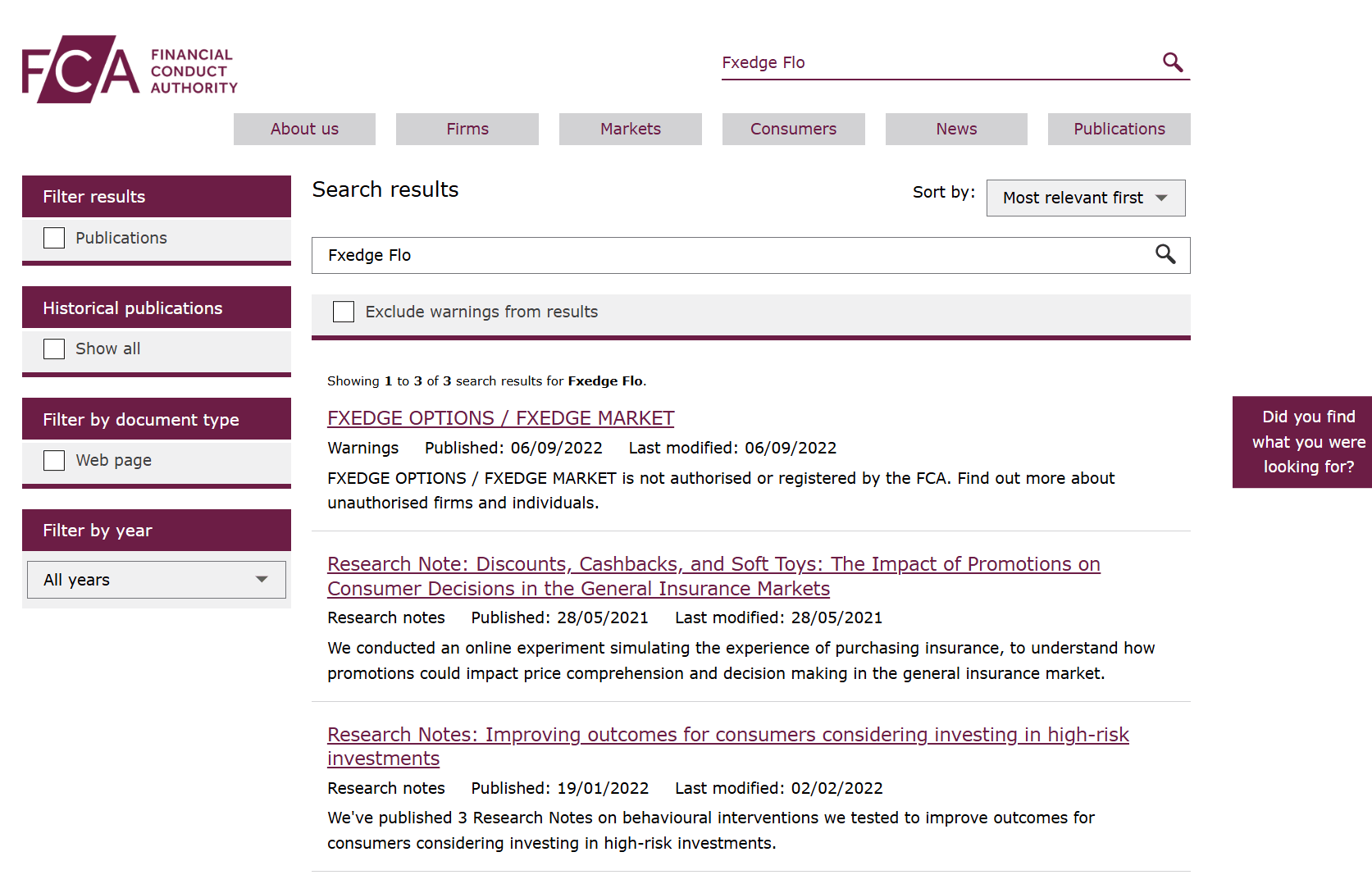
Task: Open Research Note on Discounts, Cashbacks, Soft Toys
Action: pyautogui.click(x=713, y=576)
